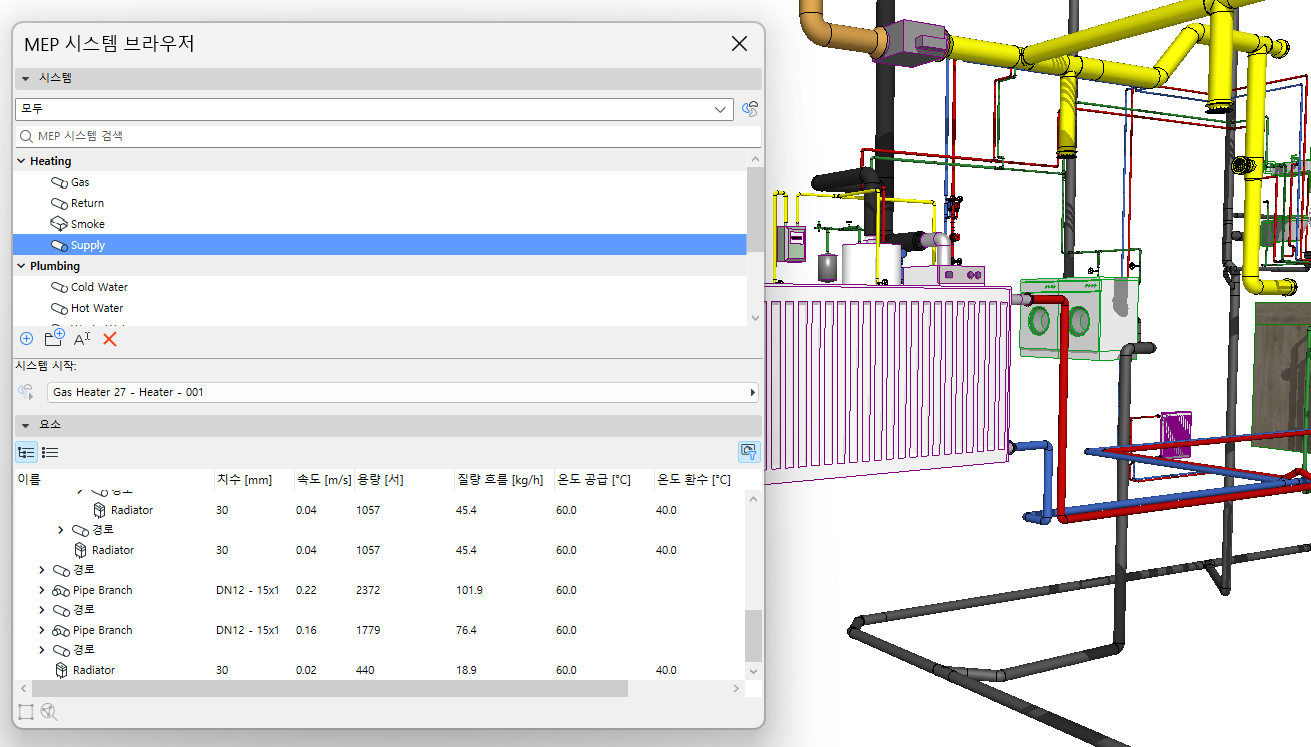Click the system icon beside the 모두 dropdown
The image size is (1311, 747).
click(x=750, y=109)
